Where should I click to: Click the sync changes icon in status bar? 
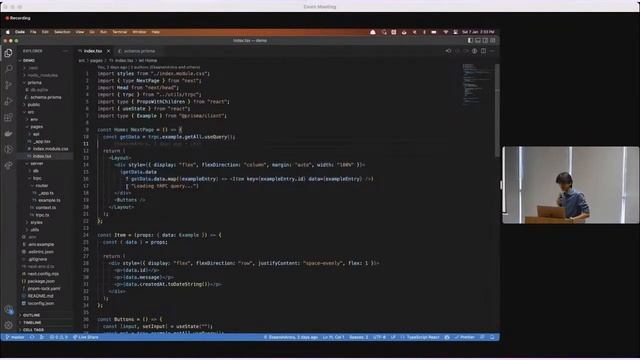[32, 338]
